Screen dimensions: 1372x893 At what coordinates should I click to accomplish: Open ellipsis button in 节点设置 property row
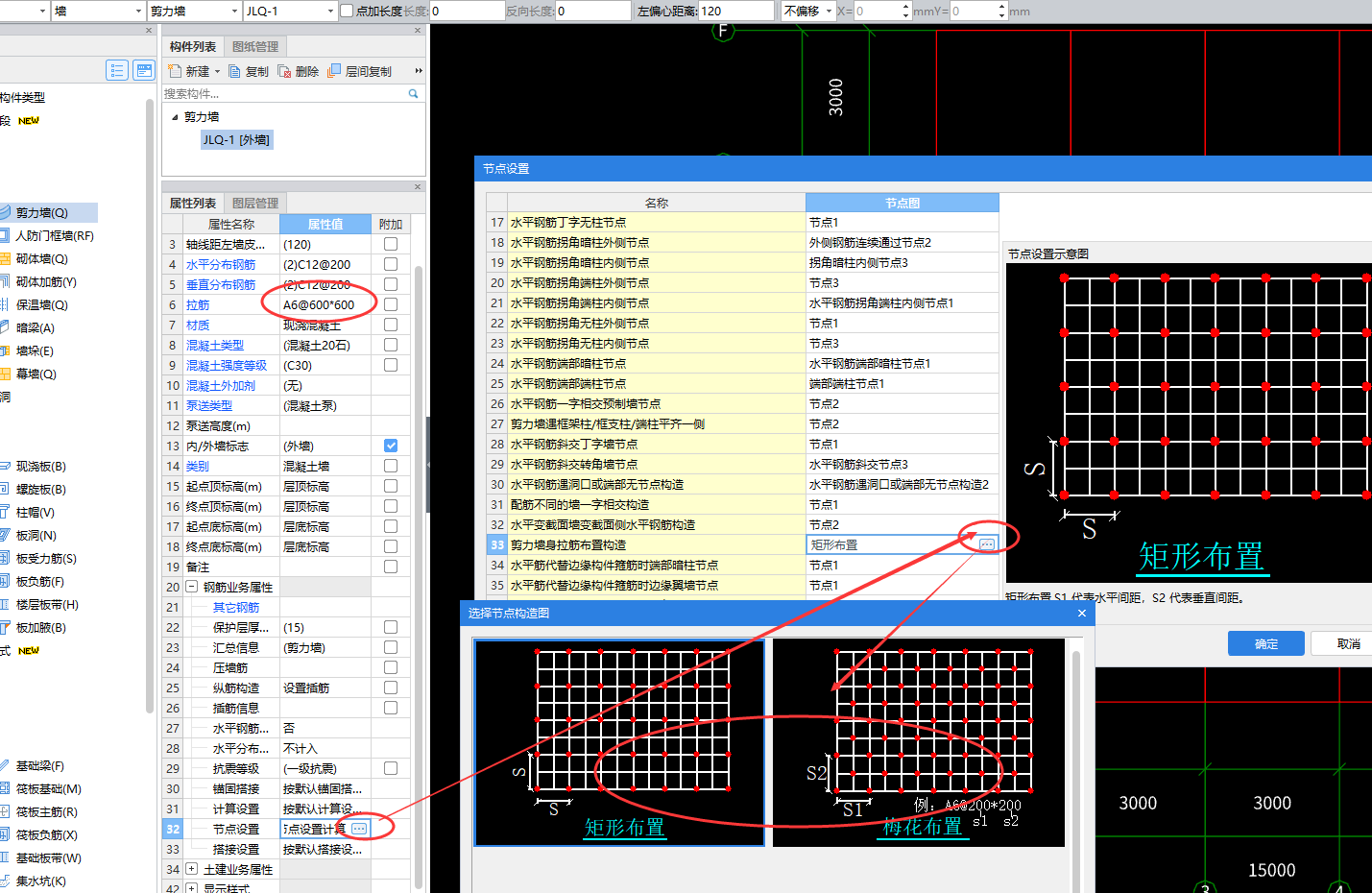(x=359, y=828)
